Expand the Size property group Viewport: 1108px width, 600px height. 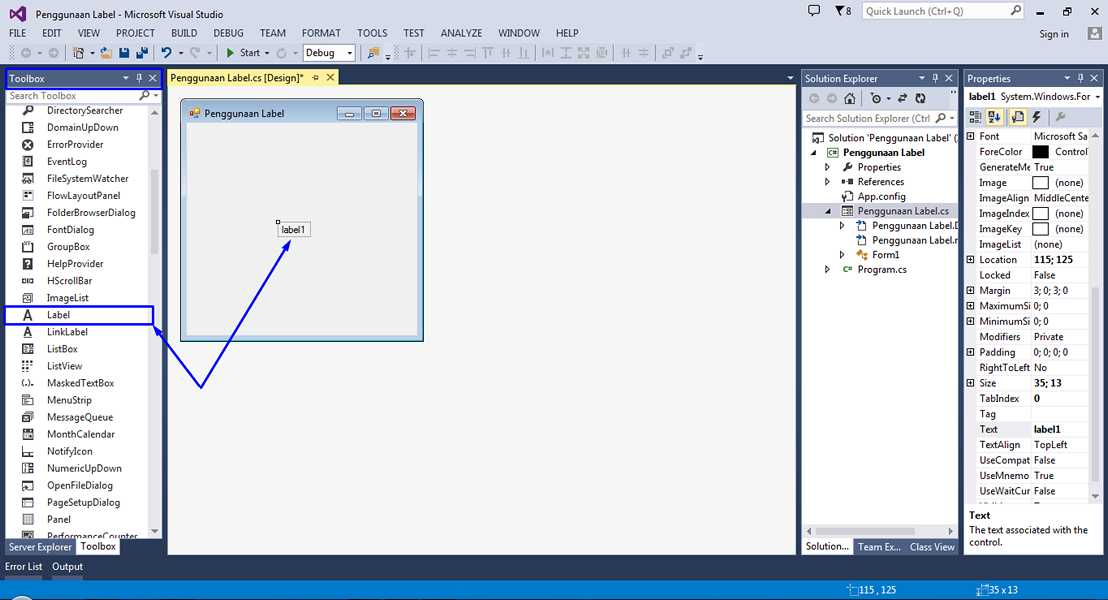(x=970, y=383)
